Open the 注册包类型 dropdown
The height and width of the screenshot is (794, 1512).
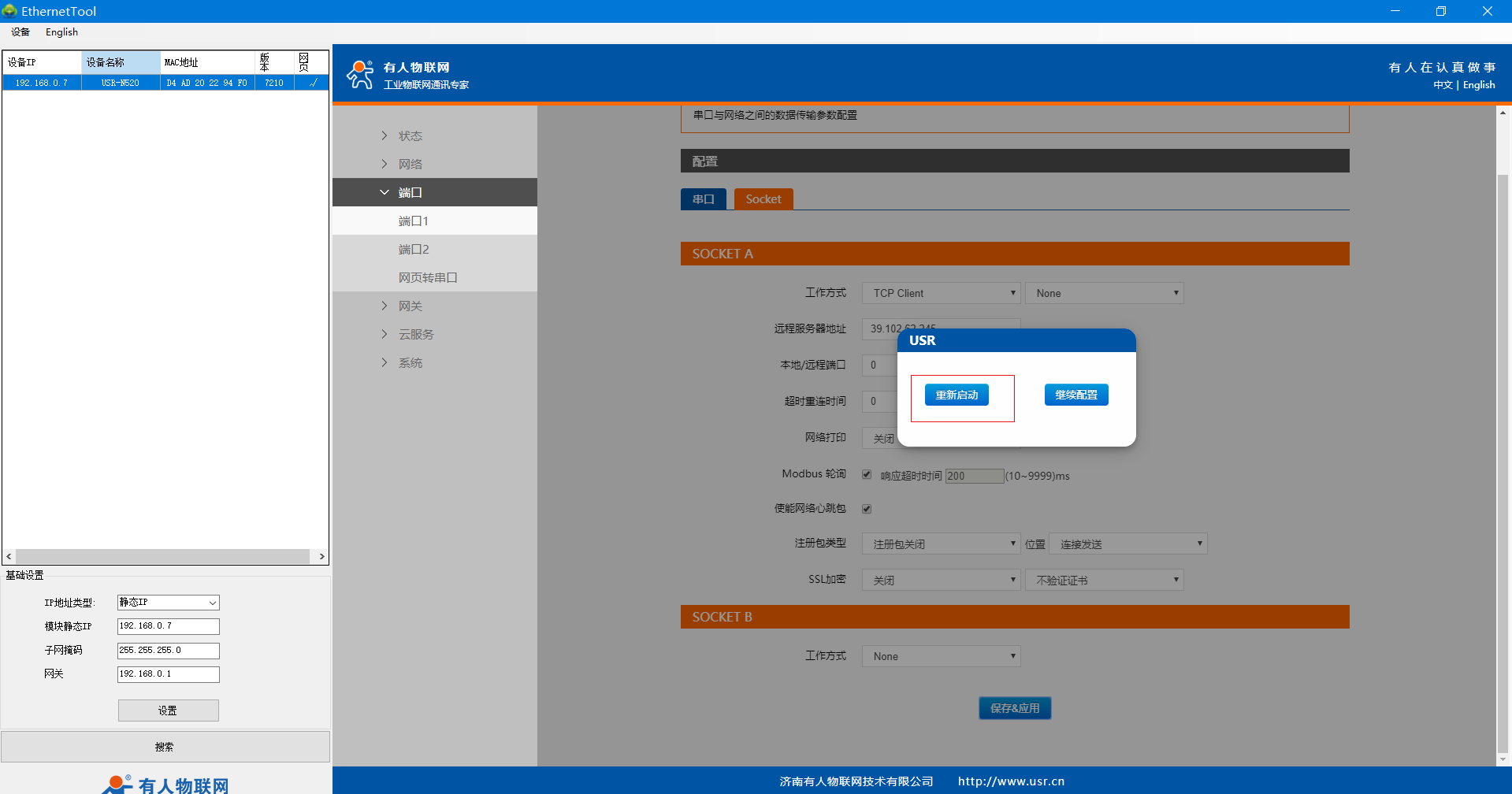941,544
